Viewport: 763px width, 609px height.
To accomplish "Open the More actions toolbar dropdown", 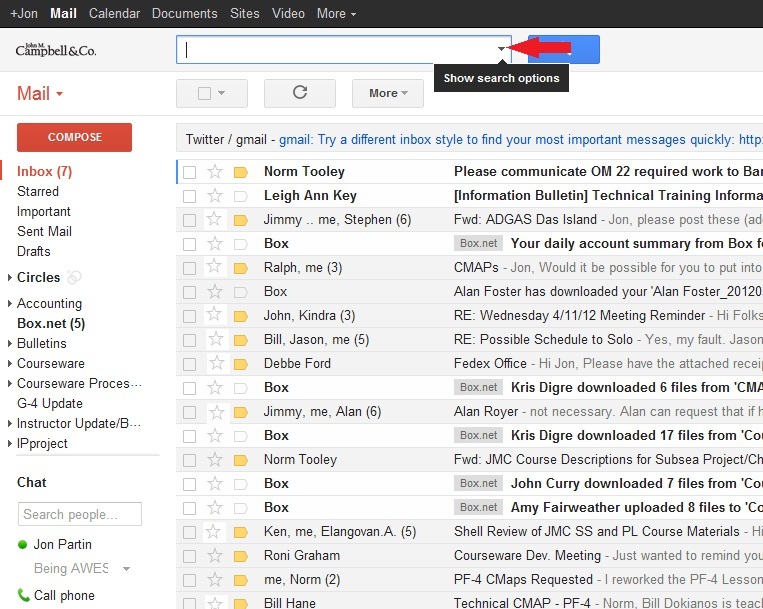I will (388, 93).
